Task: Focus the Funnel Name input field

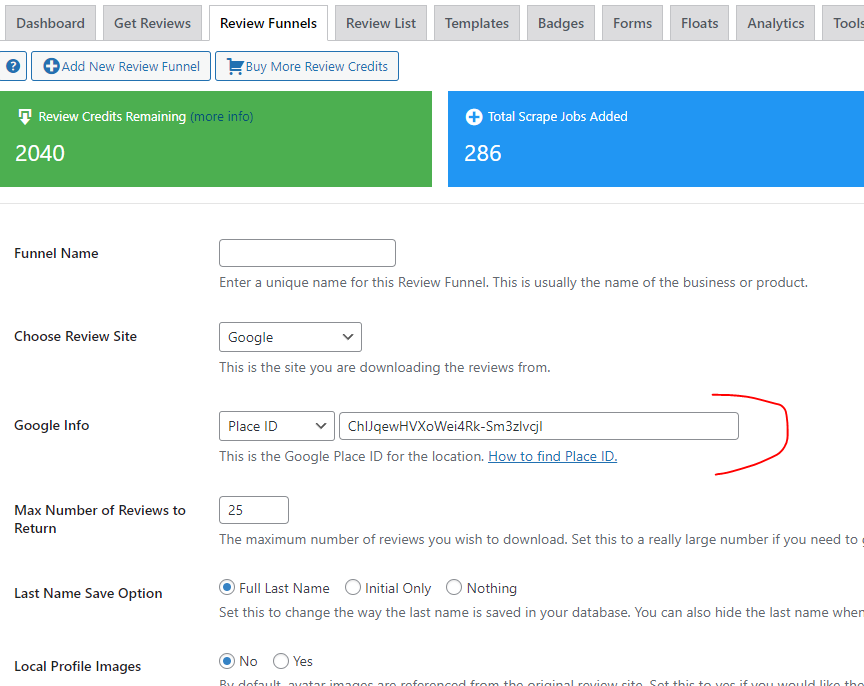Action: 307,253
